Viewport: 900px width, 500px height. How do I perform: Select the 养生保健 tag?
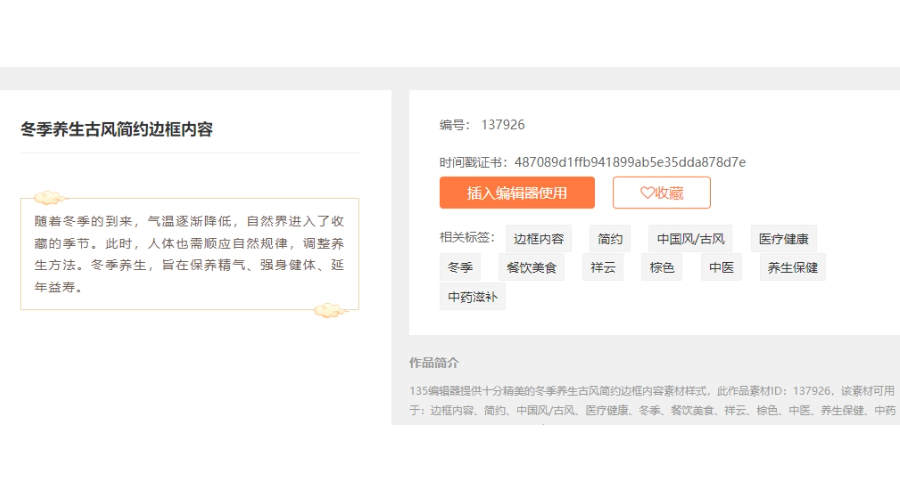(793, 268)
